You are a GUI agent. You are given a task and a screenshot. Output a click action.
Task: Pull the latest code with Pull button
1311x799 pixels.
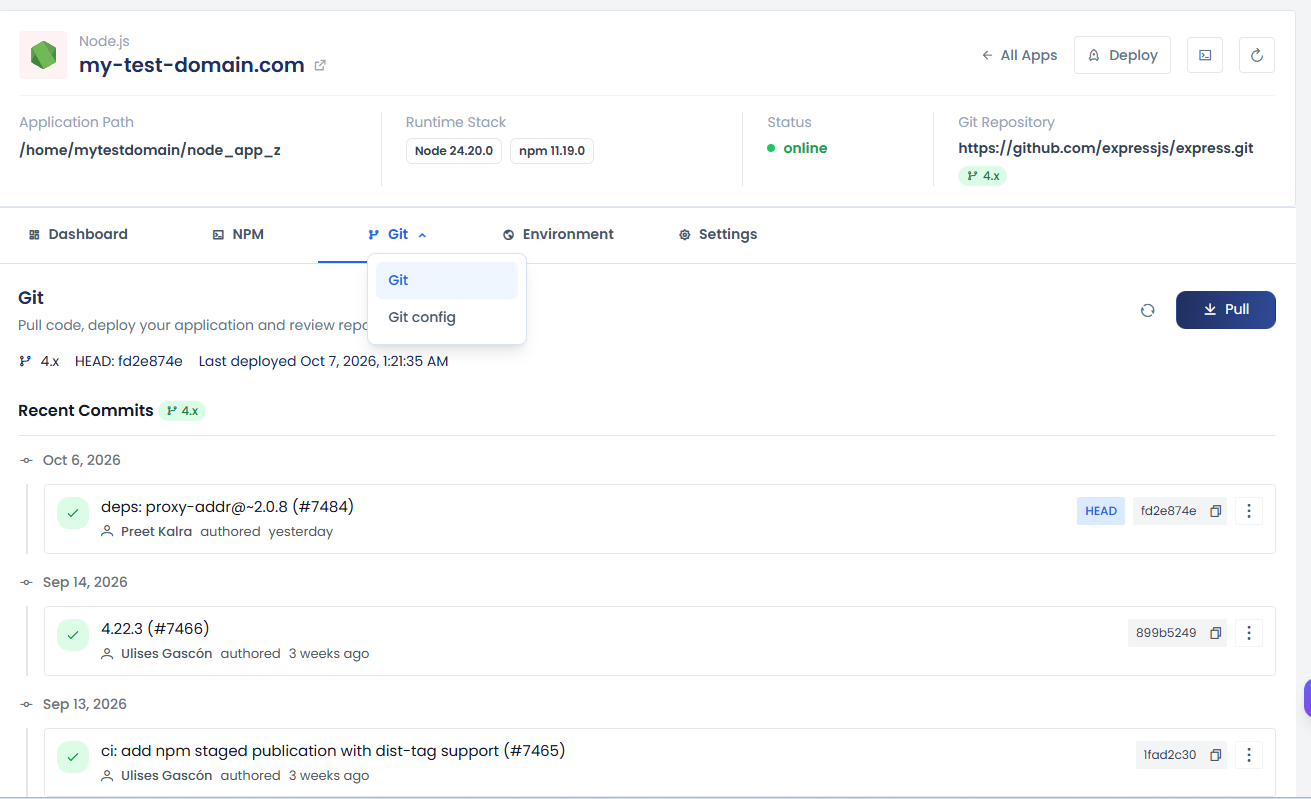(x=1226, y=310)
